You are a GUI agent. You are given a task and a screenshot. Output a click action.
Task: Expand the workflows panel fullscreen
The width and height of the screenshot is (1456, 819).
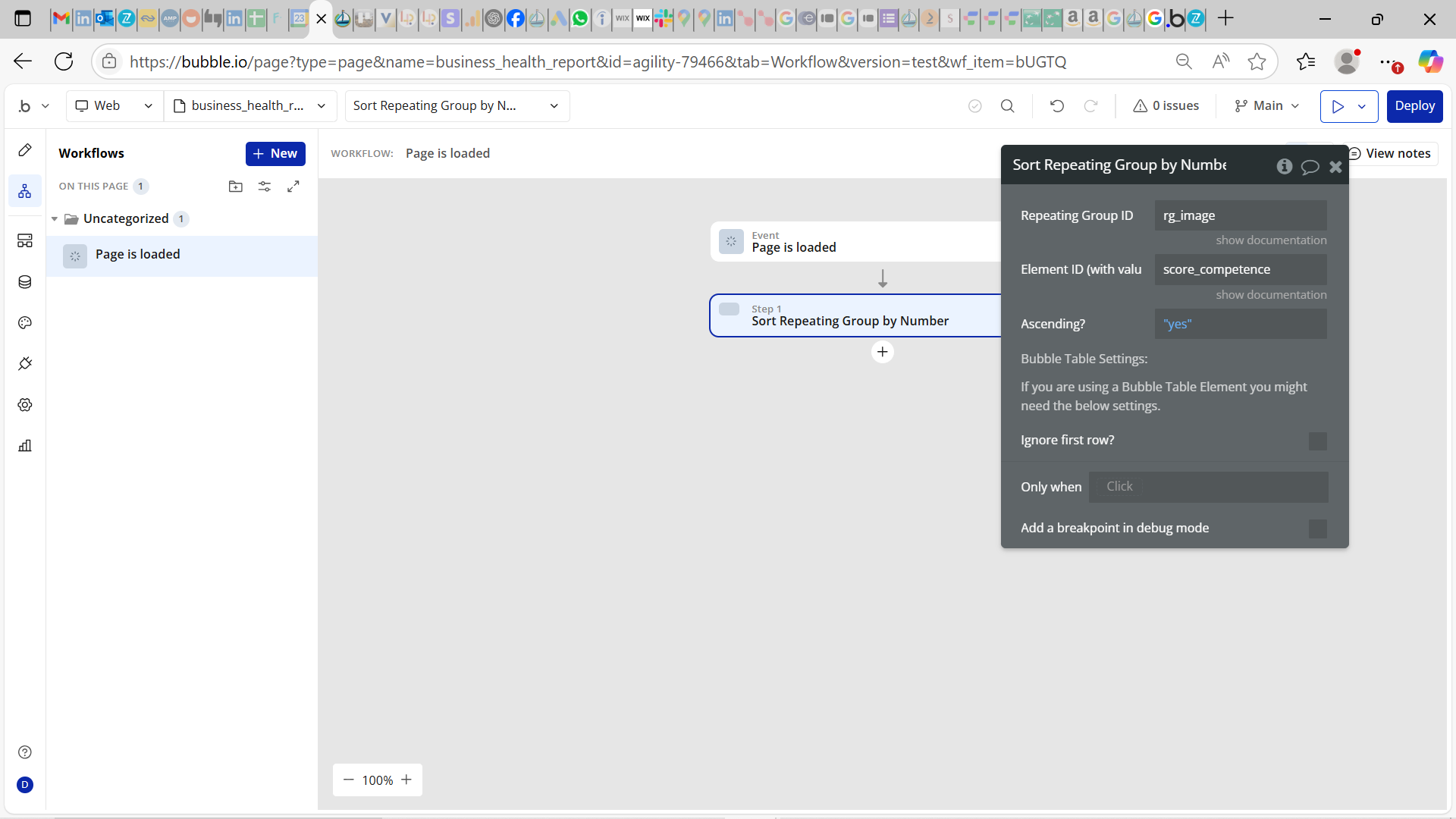(x=293, y=187)
